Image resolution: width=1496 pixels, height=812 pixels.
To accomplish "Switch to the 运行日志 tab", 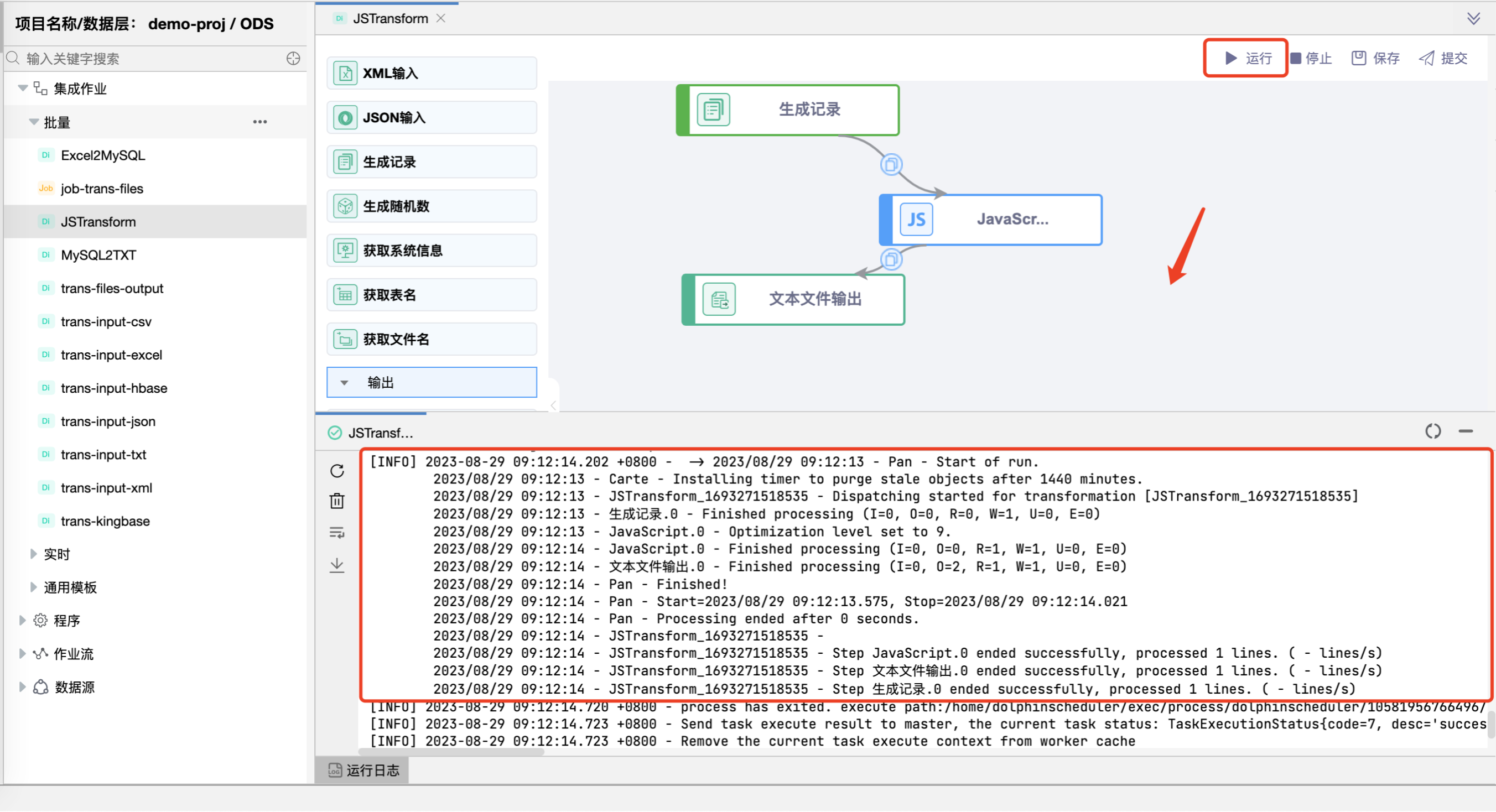I will coord(363,770).
